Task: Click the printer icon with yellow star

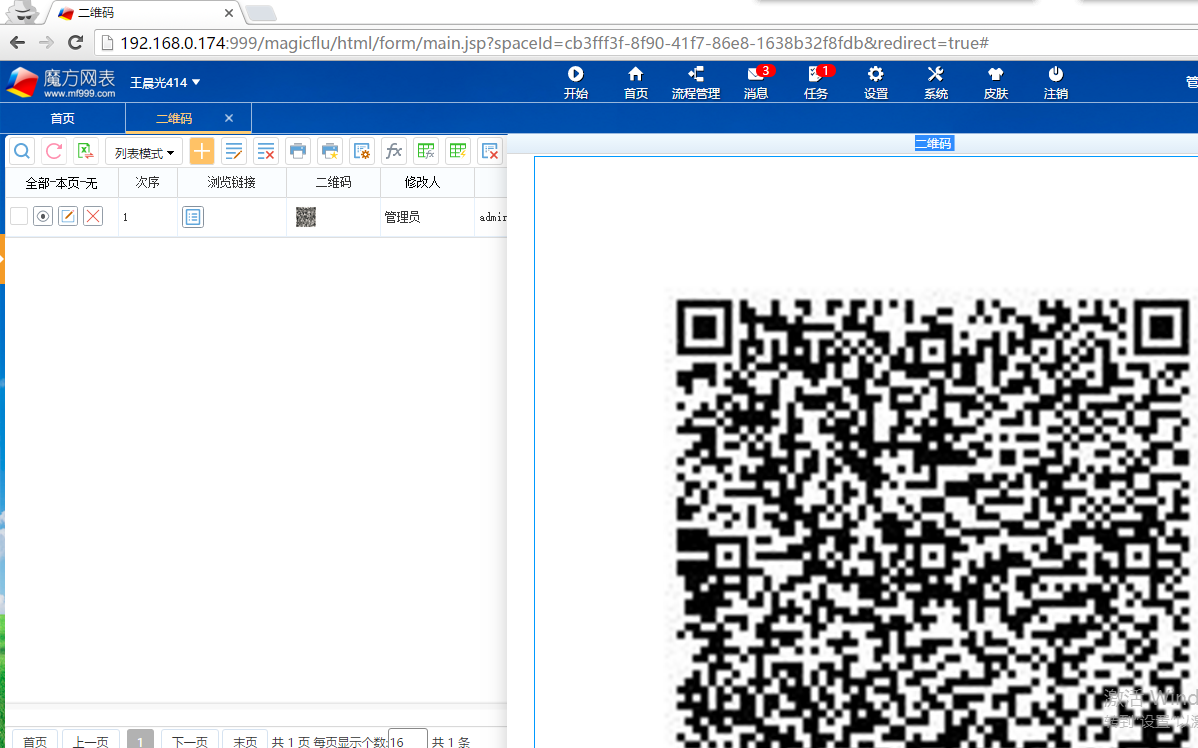Action: click(x=330, y=151)
